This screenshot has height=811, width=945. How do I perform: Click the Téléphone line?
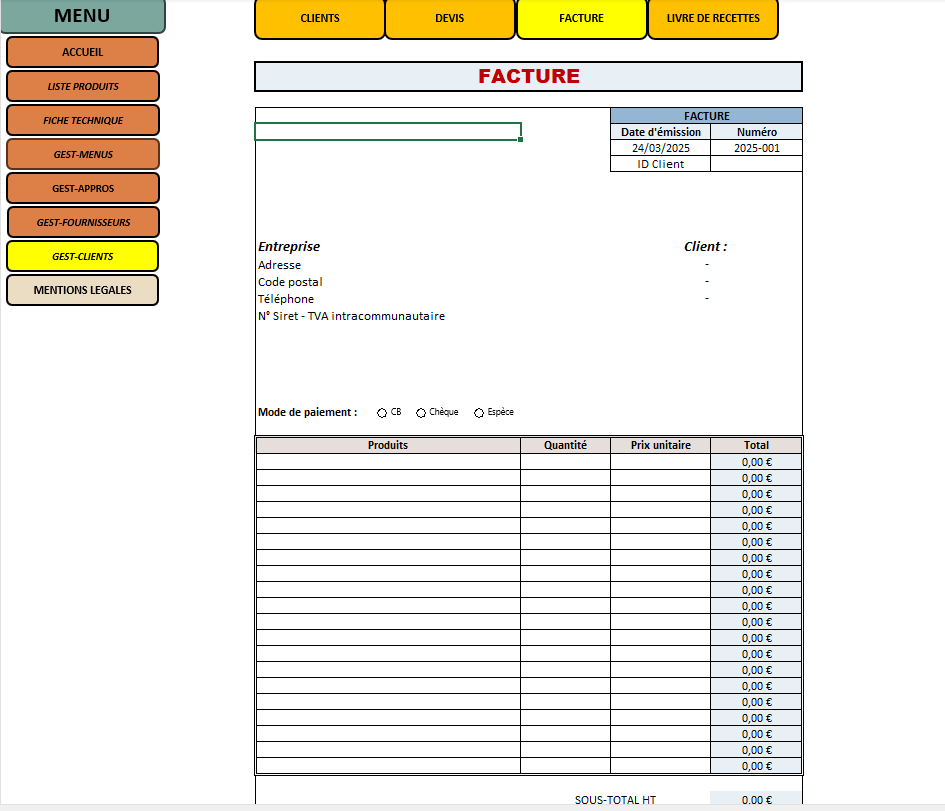tap(286, 299)
